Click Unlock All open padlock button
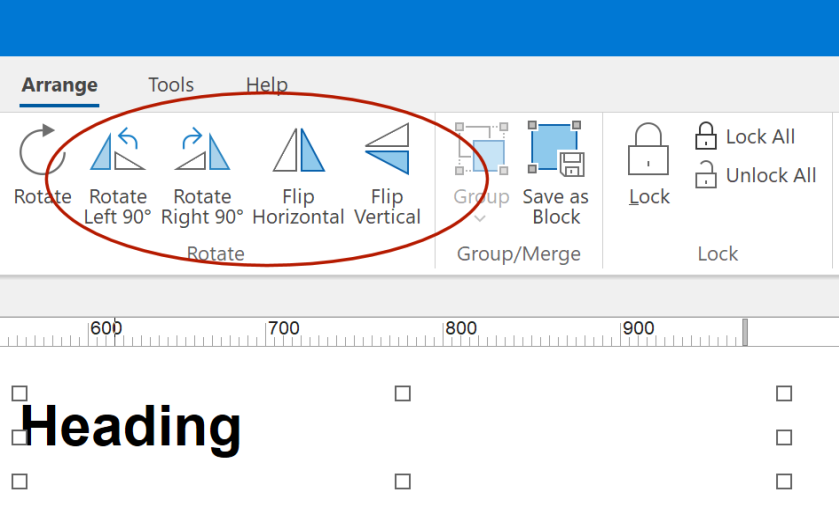 pyautogui.click(x=755, y=175)
